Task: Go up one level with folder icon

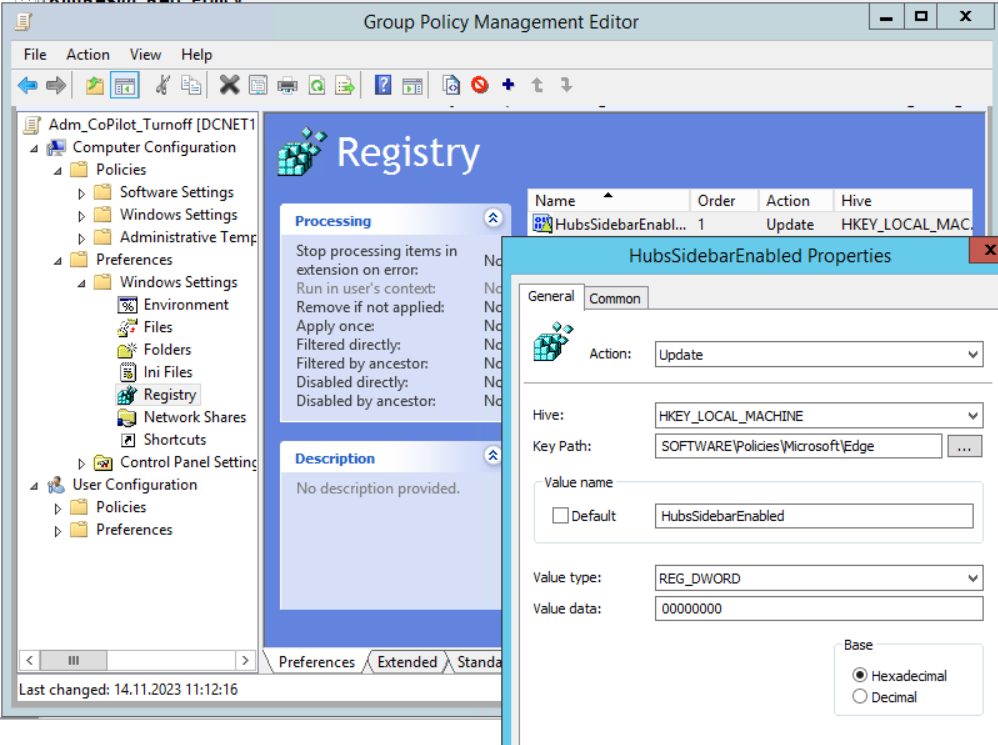Action: coord(95,85)
